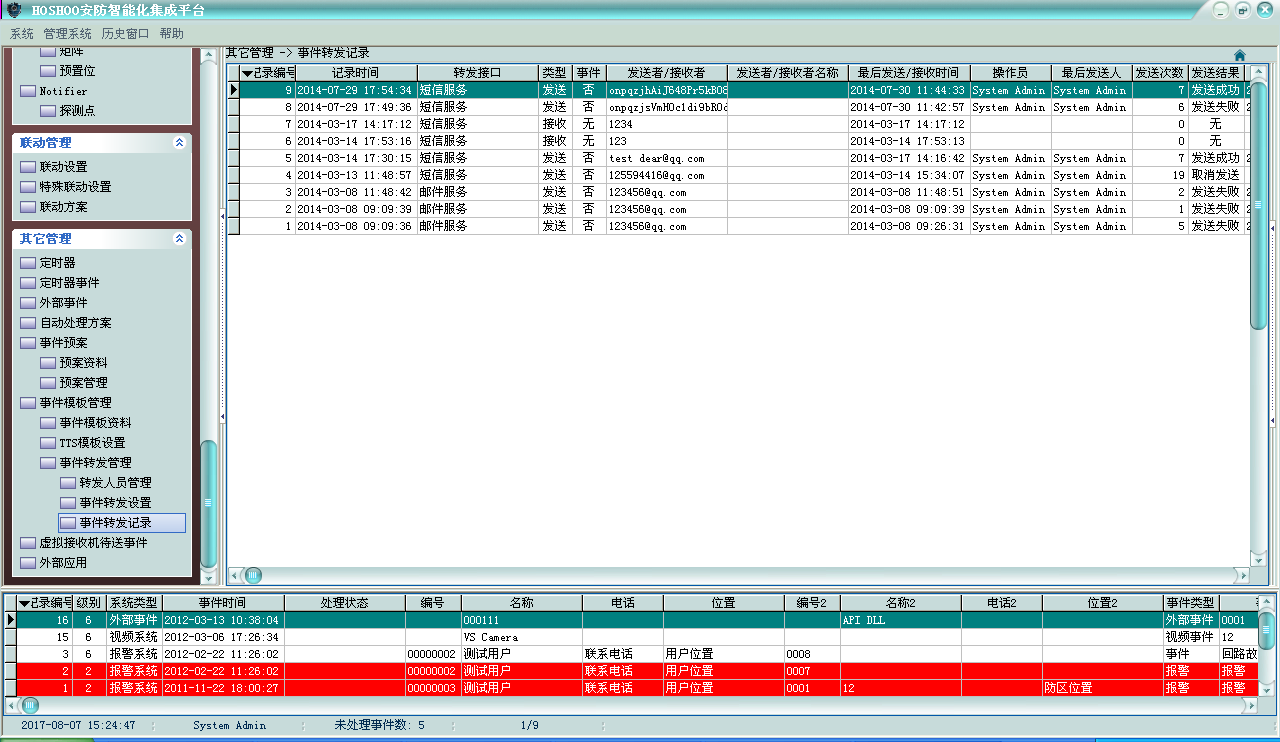Click the icon next to 外部事件
The image size is (1280, 742).
[x=28, y=303]
